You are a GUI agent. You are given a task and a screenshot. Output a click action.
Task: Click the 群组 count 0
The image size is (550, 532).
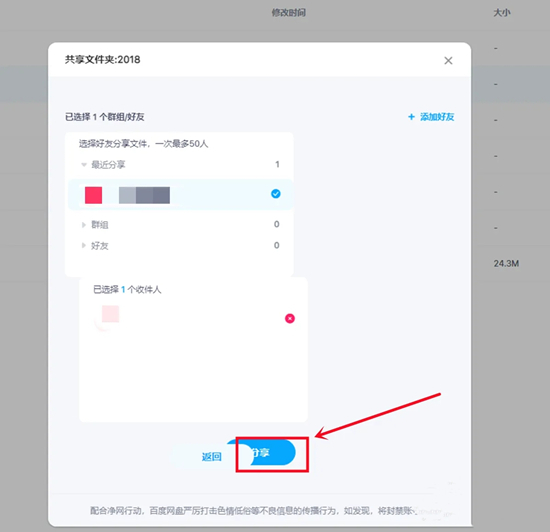pyautogui.click(x=276, y=224)
